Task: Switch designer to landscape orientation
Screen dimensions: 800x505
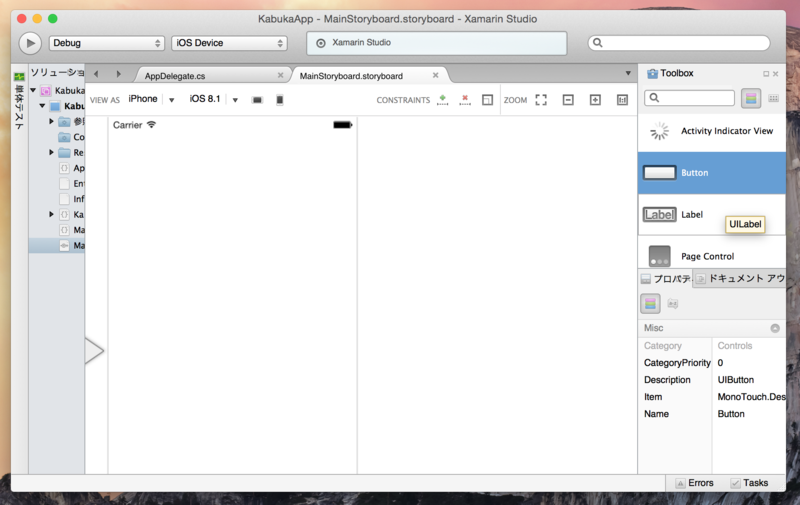Action: click(x=257, y=100)
